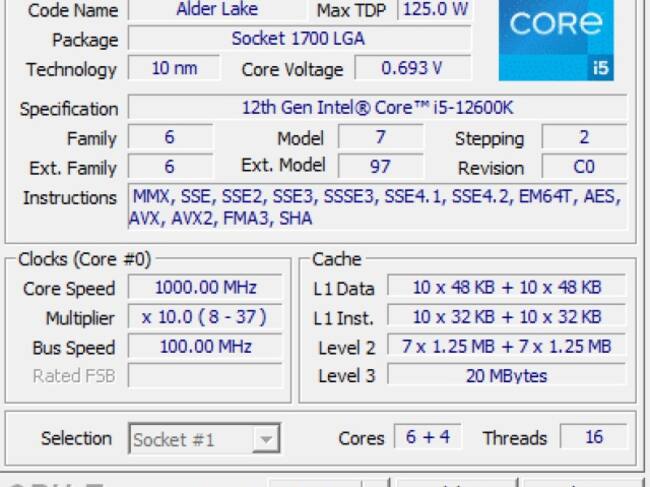Click the L1 Inst. cache value
Image resolution: width=650 pixels, height=487 pixels.
507,318
